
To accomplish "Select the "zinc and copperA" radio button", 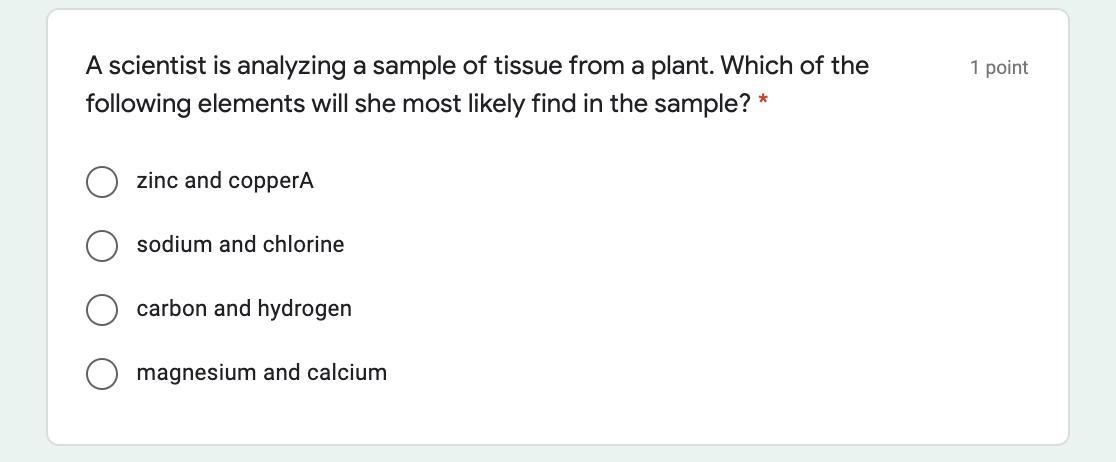I will point(102,182).
